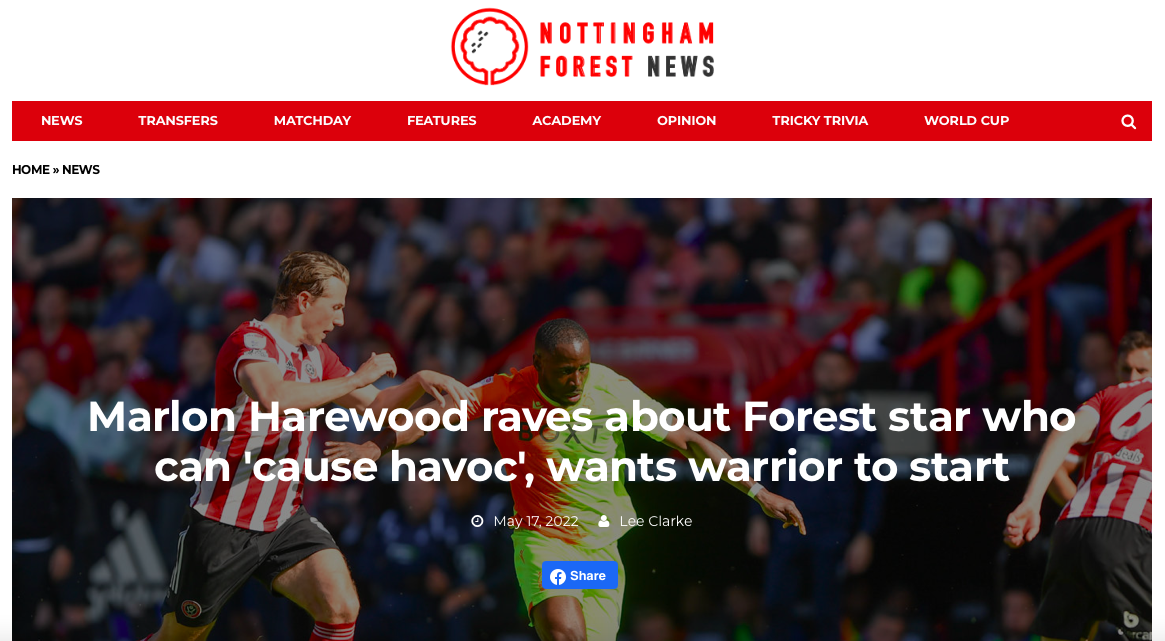The width and height of the screenshot is (1165, 641).
Task: Click the Nottingham Forest tree logo
Action: pyautogui.click(x=490, y=46)
